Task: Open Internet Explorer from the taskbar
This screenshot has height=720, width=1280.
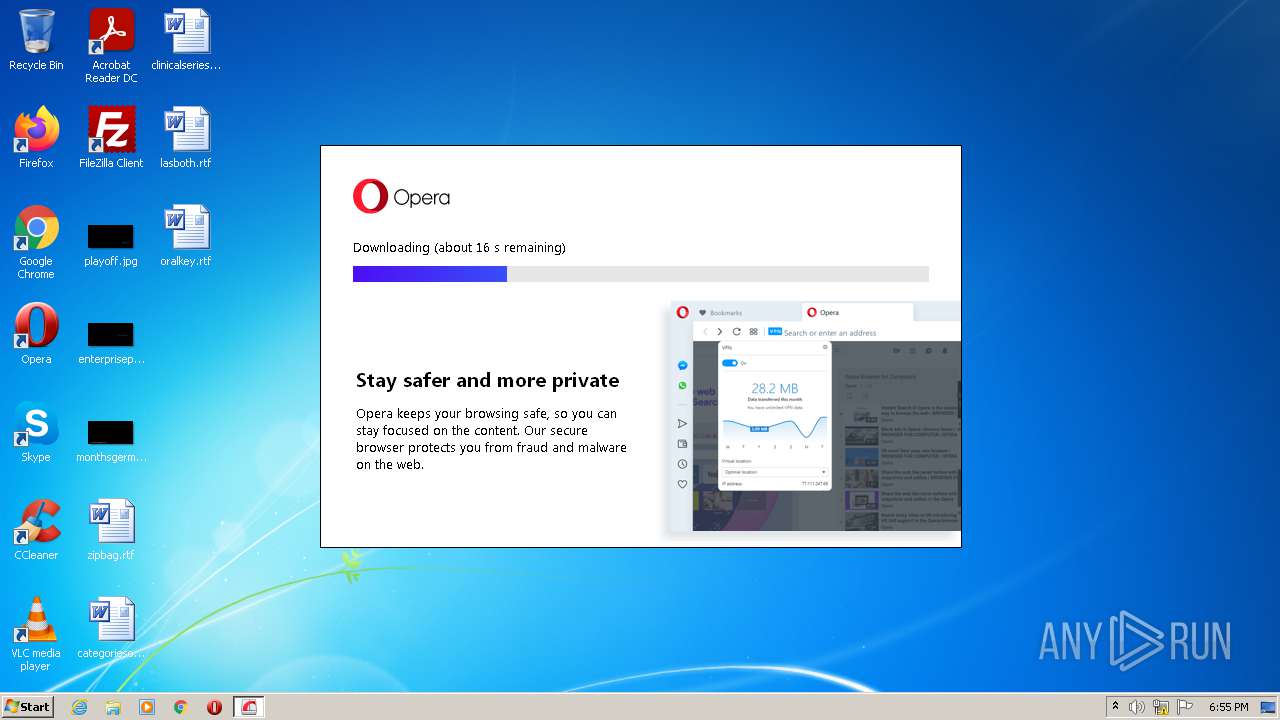Action: click(79, 707)
